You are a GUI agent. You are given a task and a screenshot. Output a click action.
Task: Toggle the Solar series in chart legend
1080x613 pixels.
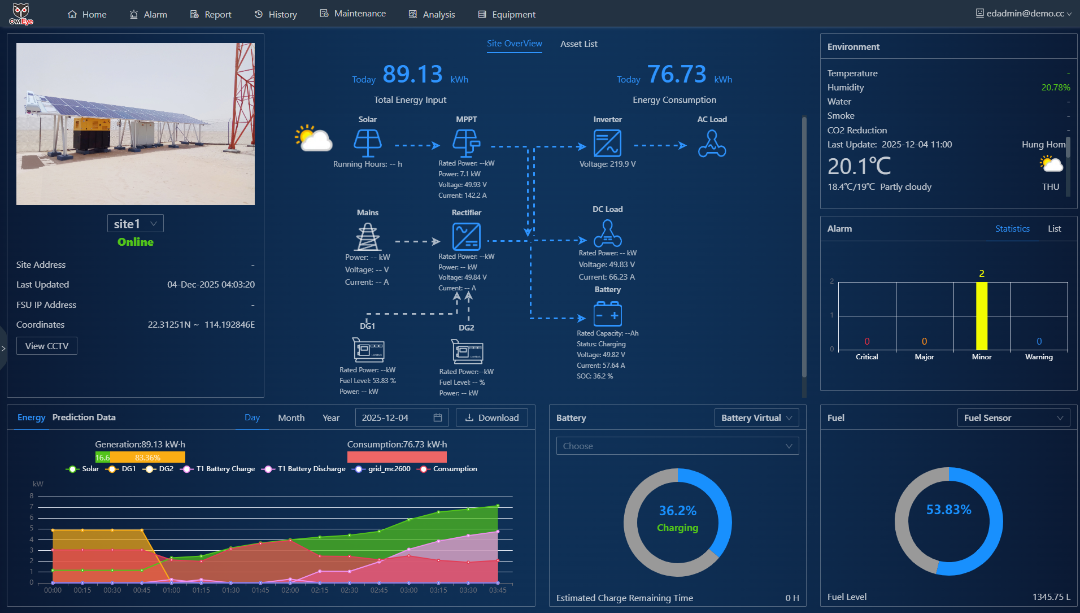point(83,469)
